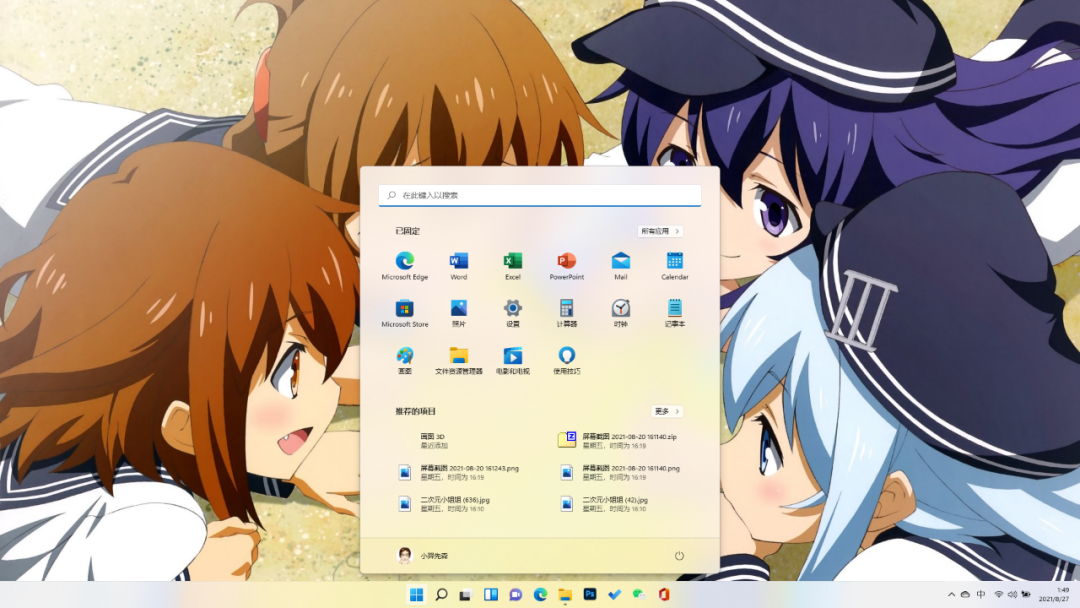1080x608 pixels.
Task: Open recommended file 二次元小姐姐 (636).jpg
Action: tap(455, 503)
